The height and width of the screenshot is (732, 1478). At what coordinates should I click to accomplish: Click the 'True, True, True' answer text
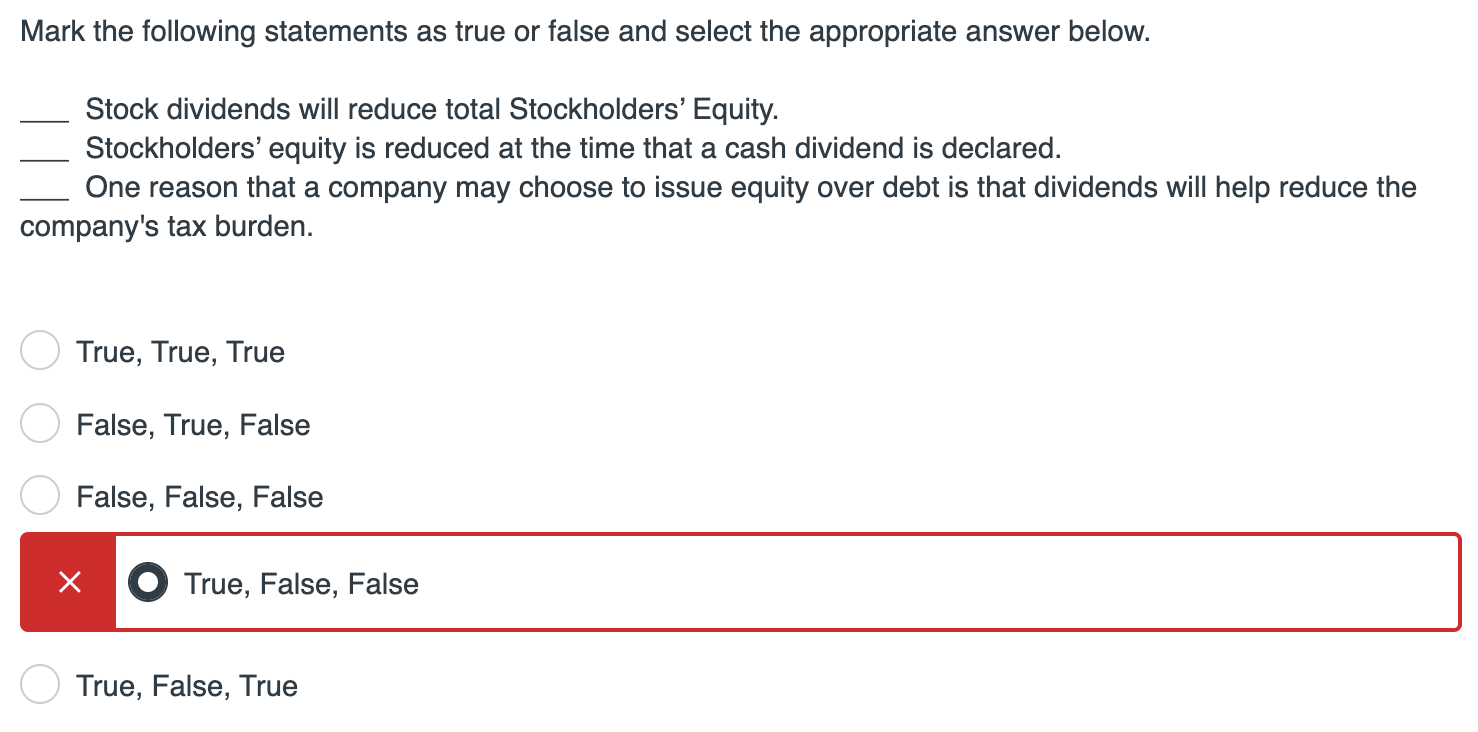[x=180, y=351]
